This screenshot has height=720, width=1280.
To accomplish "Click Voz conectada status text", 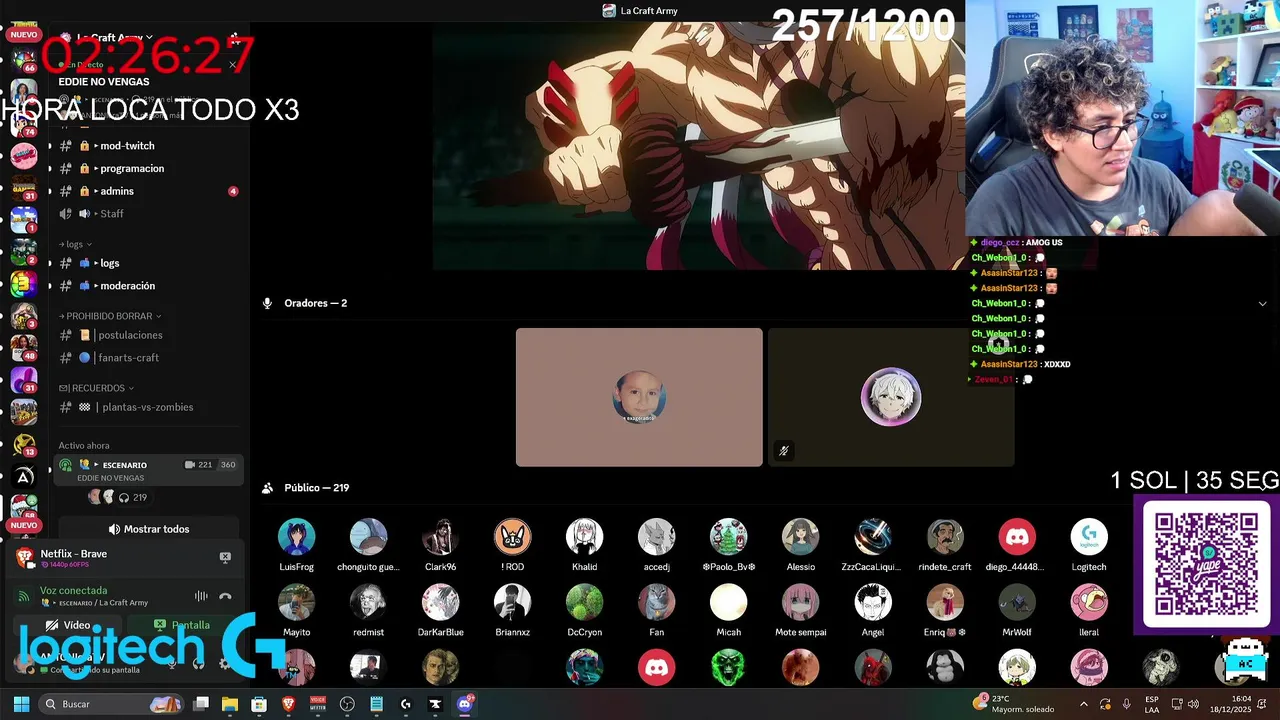I will tap(73, 590).
